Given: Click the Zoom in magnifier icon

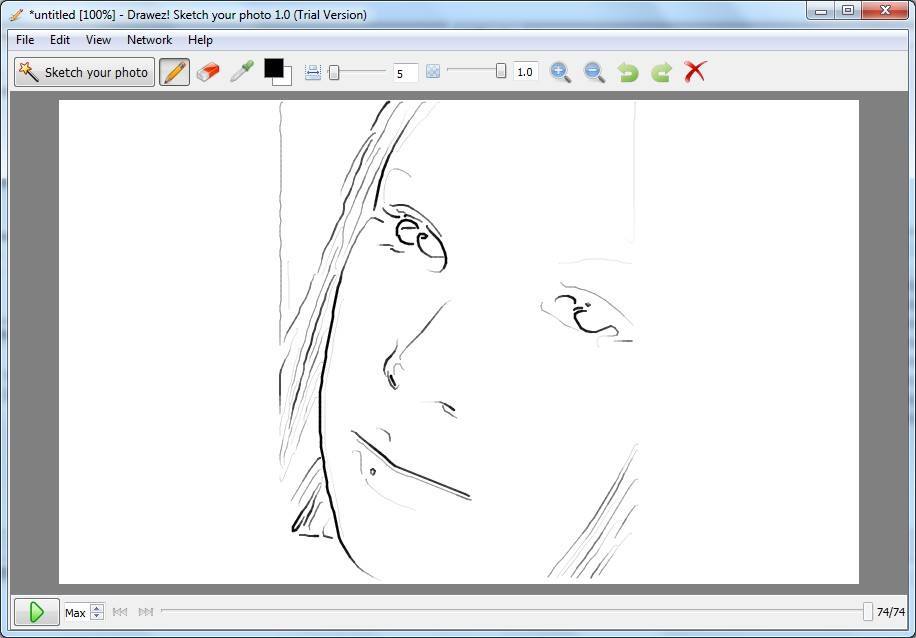Looking at the screenshot, I should pyautogui.click(x=560, y=72).
